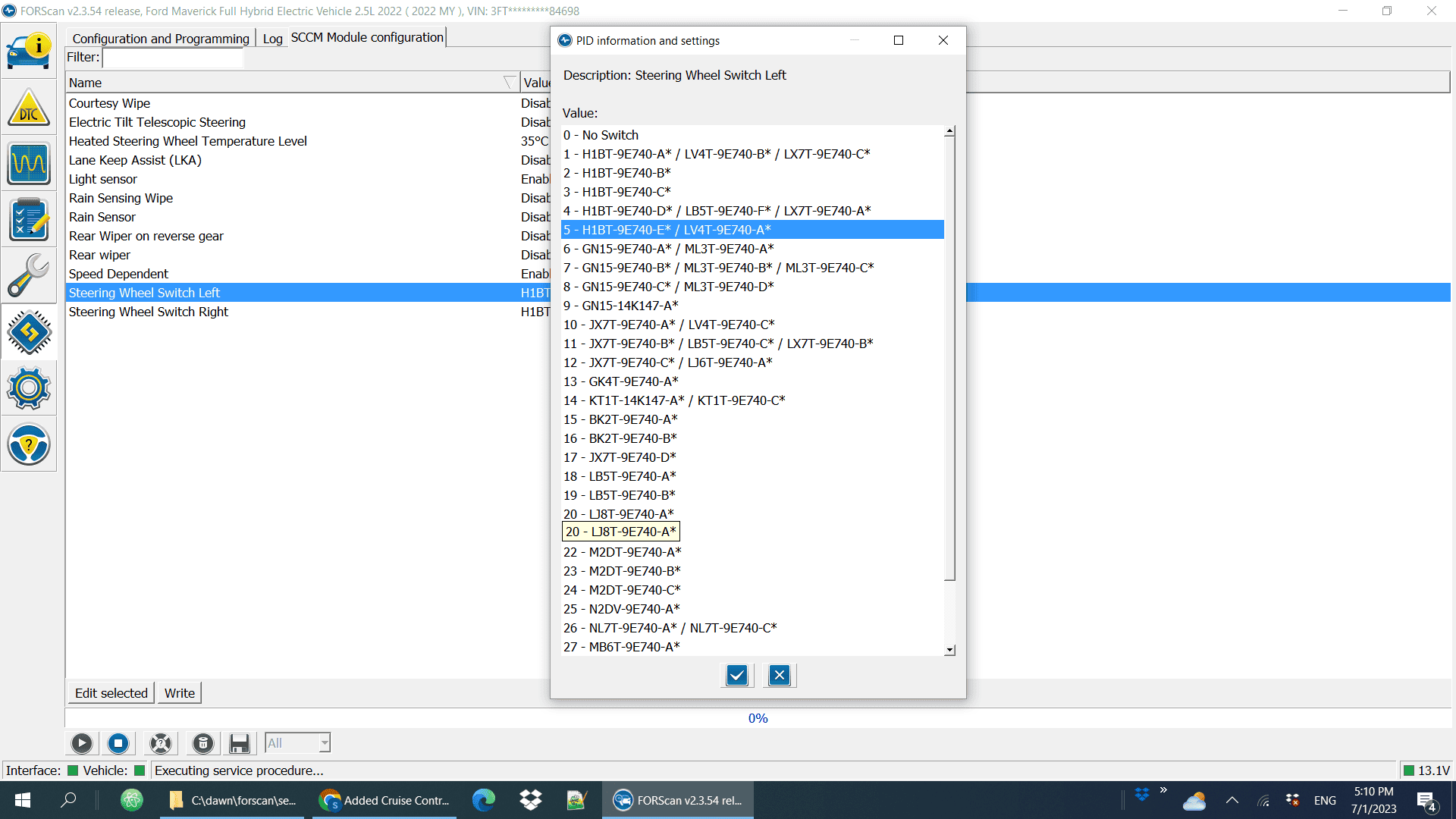Select value '0 - No Switch'
This screenshot has height=819, width=1456.
pyautogui.click(x=752, y=135)
